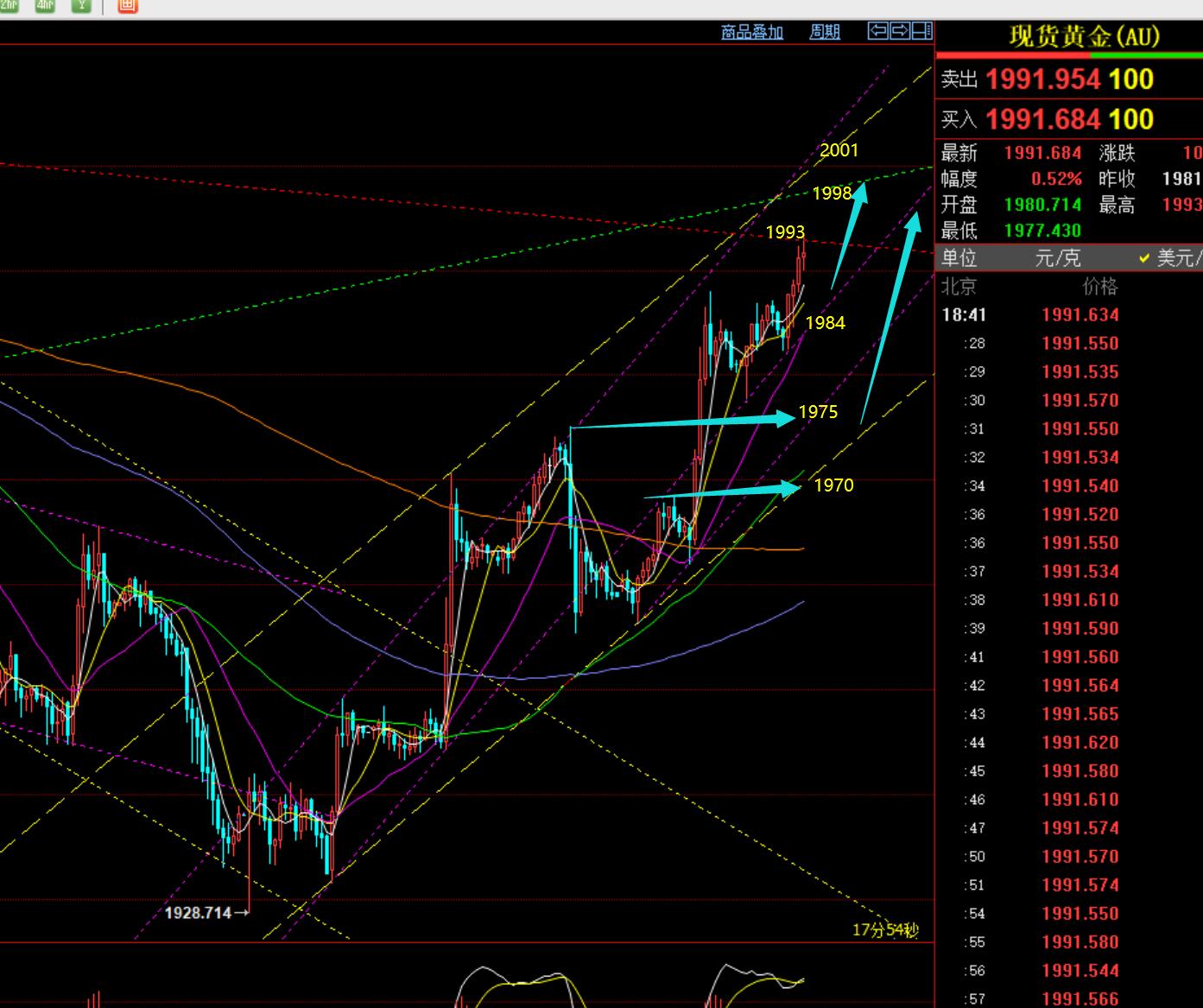
Task: Click the 最低 value 1977.430
Action: [x=1042, y=231]
